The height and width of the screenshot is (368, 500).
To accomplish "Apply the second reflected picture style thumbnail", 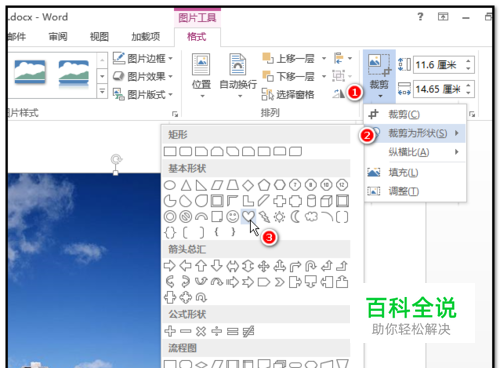I will (74, 73).
